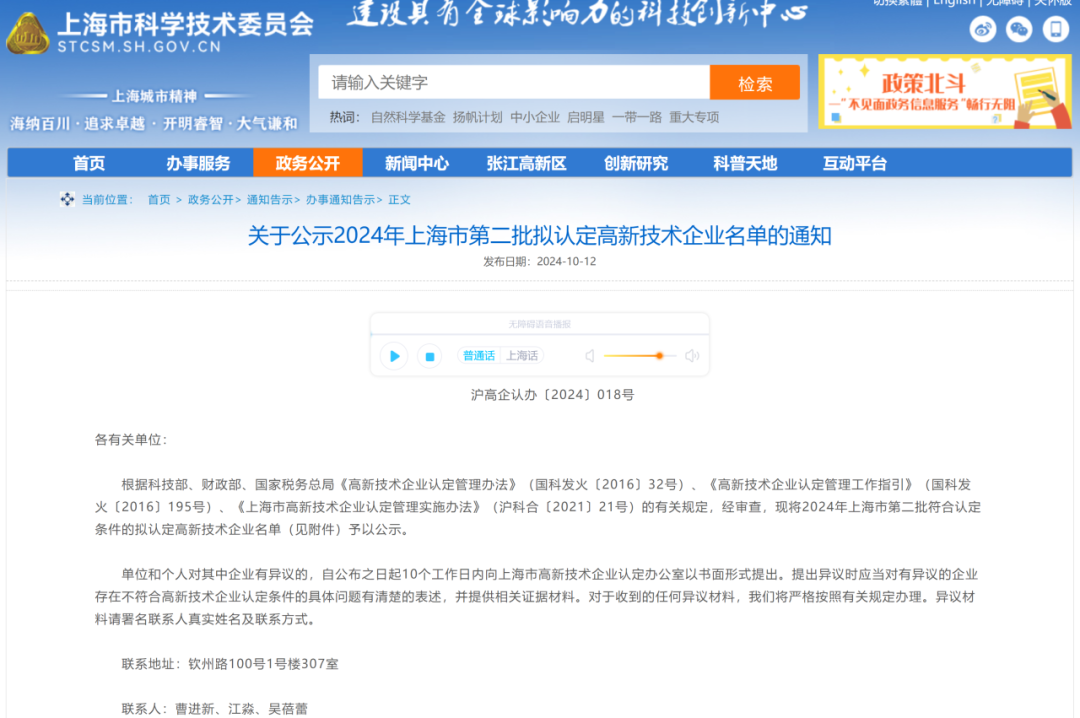Open the Weibo sharing icon
The width and height of the screenshot is (1080, 718).
(x=983, y=29)
